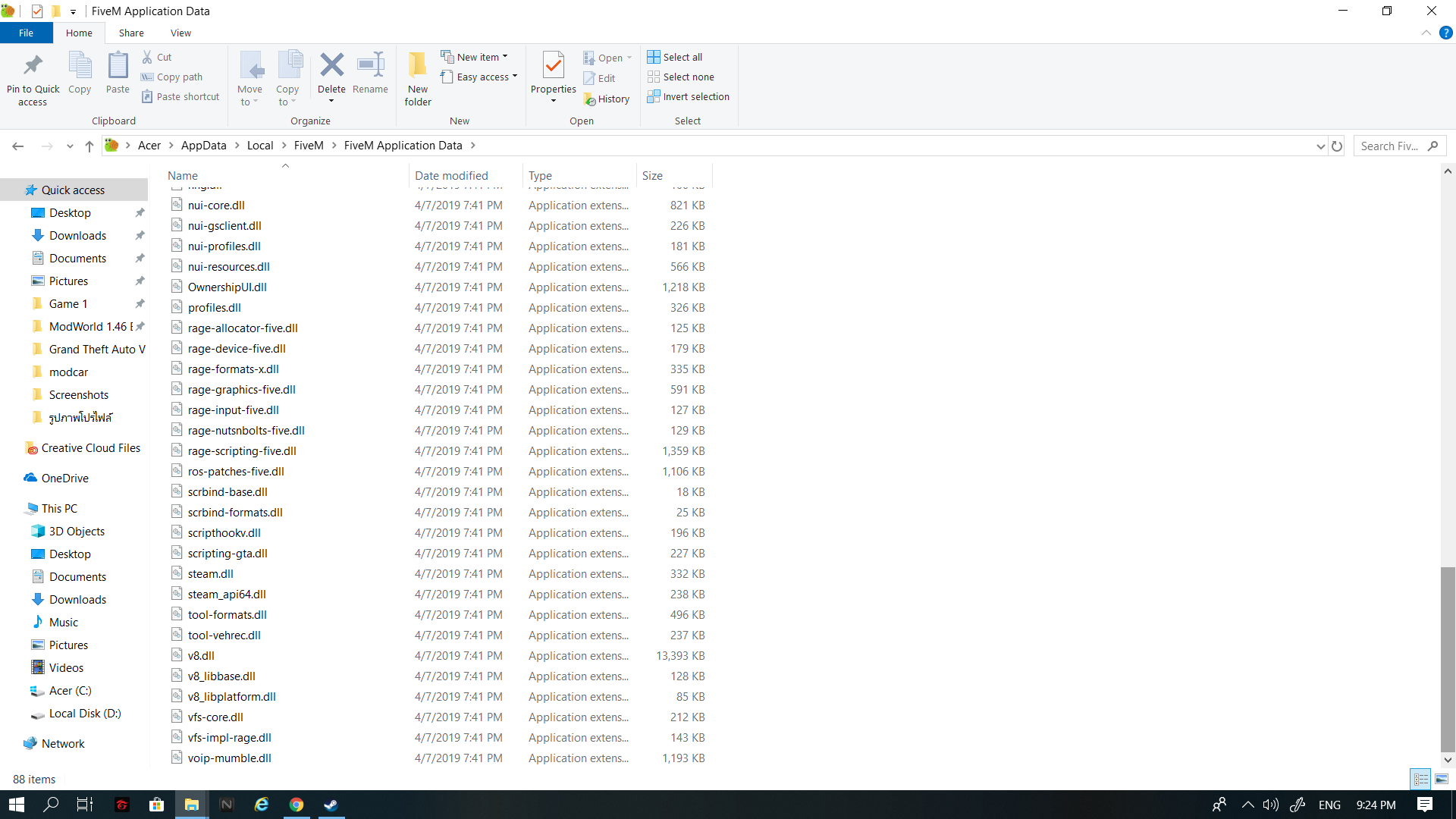Navigate to the Local breadcrumb
Viewport: 1456px width, 819px height.
pyautogui.click(x=260, y=146)
